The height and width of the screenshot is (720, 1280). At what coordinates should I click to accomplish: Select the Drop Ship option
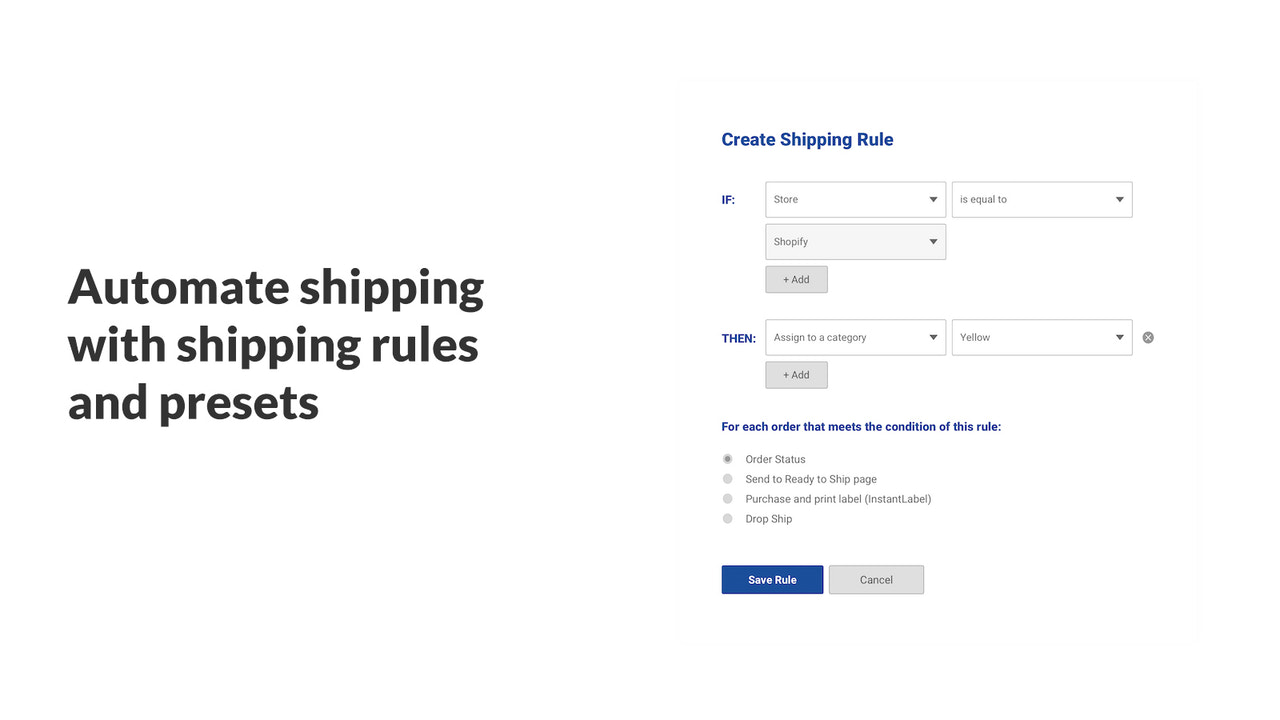point(727,518)
